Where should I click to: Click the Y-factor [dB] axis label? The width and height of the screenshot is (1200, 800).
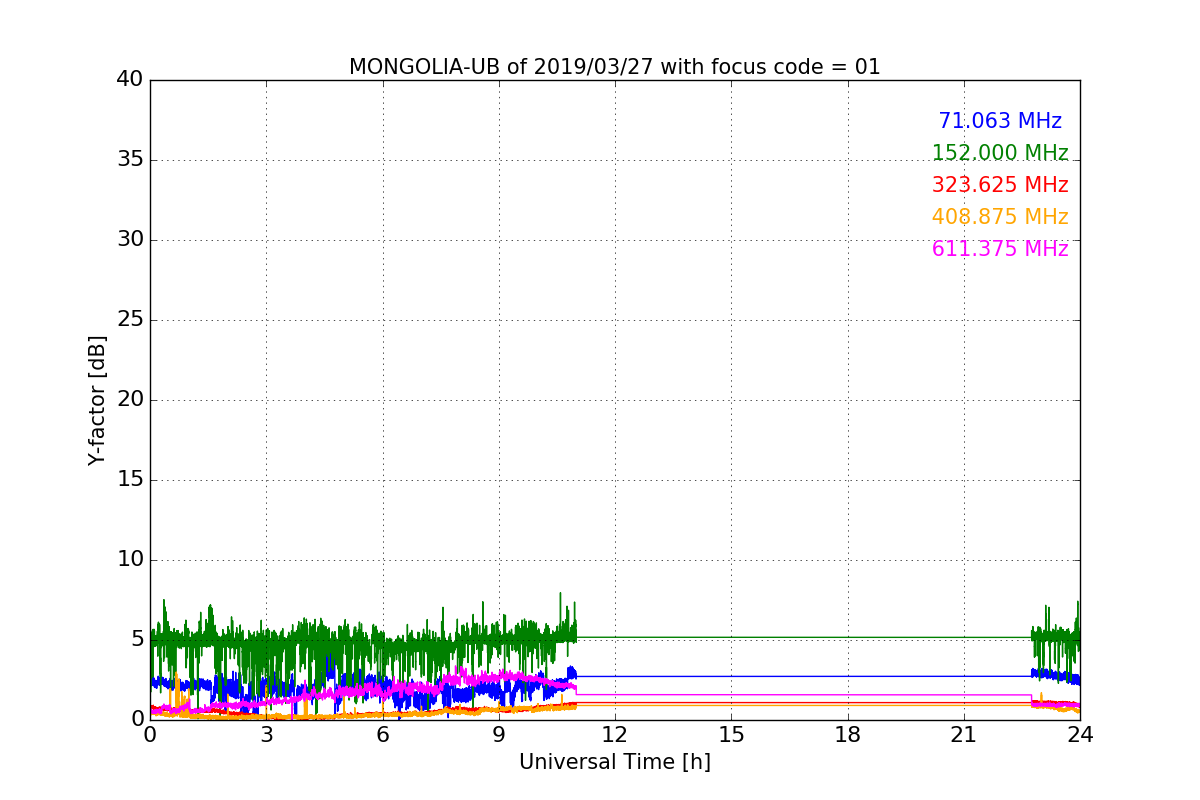click(97, 400)
